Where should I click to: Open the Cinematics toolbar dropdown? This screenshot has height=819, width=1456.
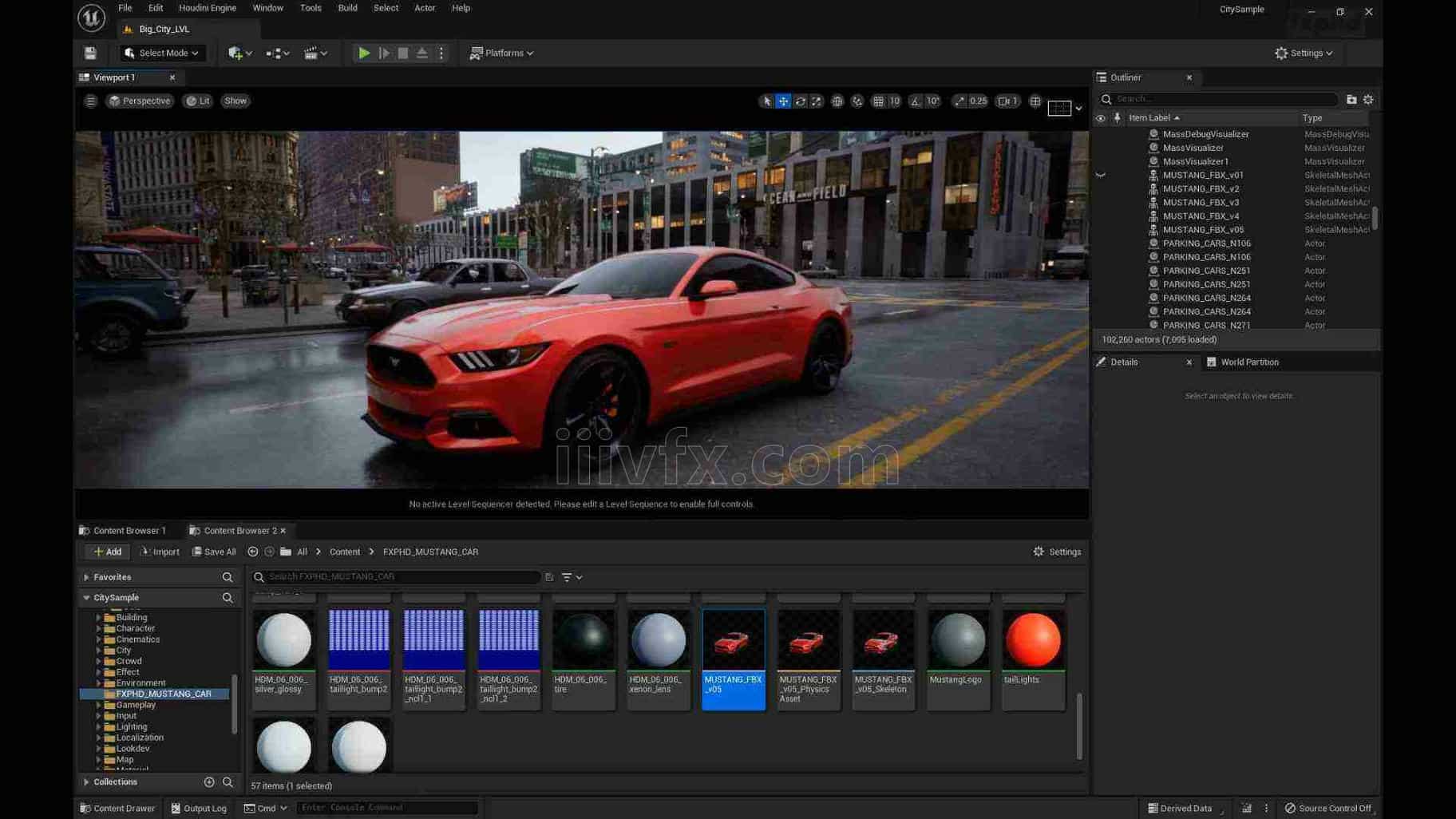[x=316, y=53]
